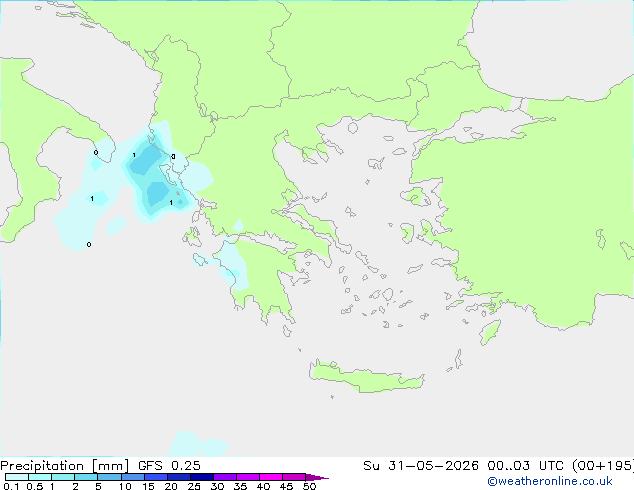Pick the 10–15 mm legend color box
Viewport: 634px width, 490px height.
[x=132, y=477]
